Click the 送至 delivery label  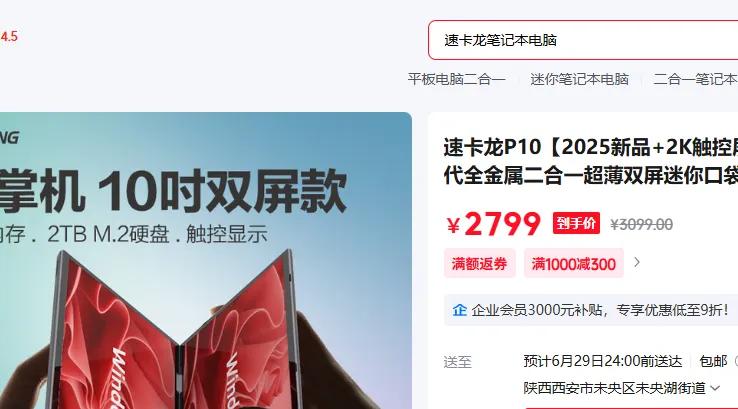coord(457,362)
